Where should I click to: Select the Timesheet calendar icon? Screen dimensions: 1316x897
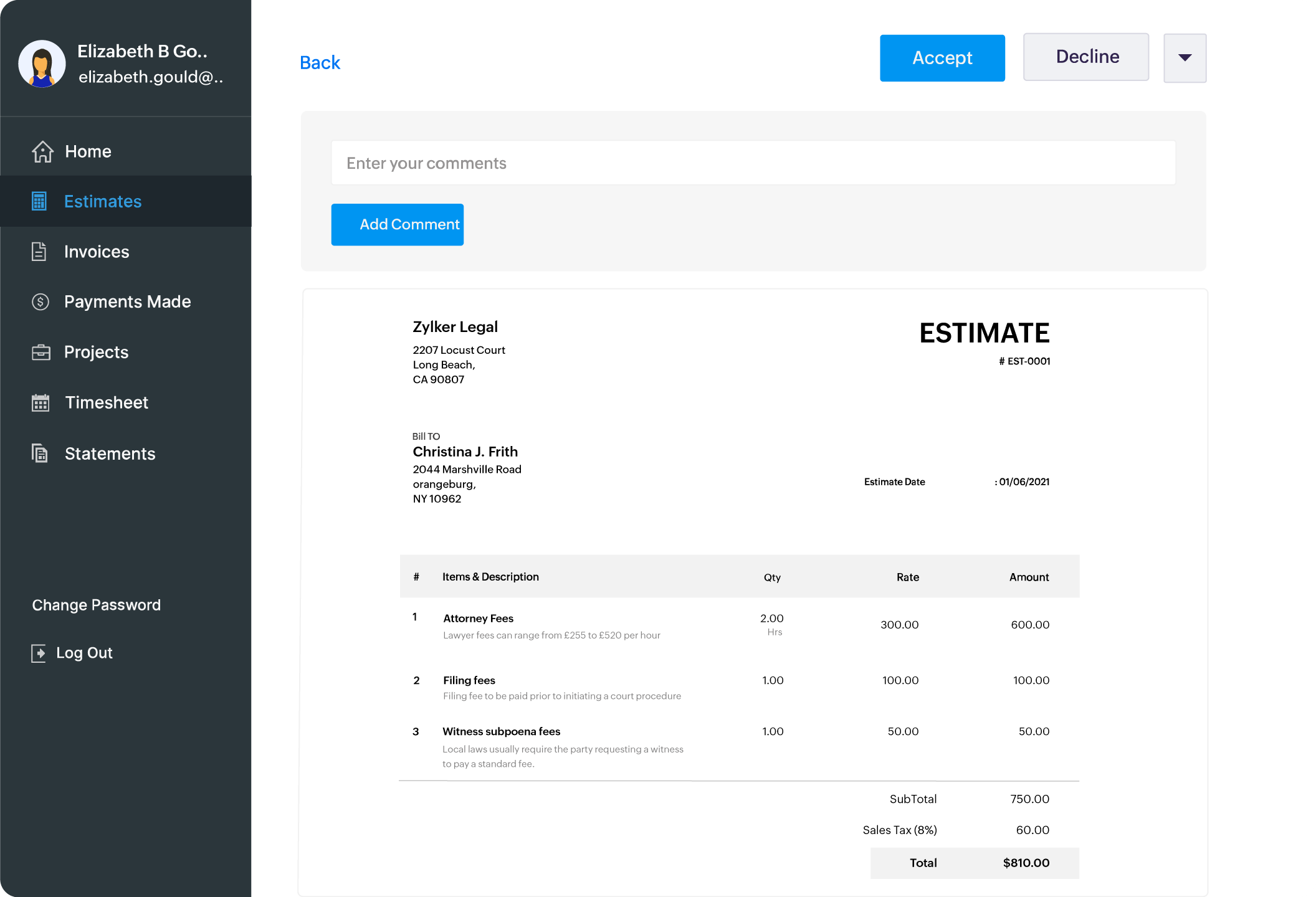[x=40, y=402]
